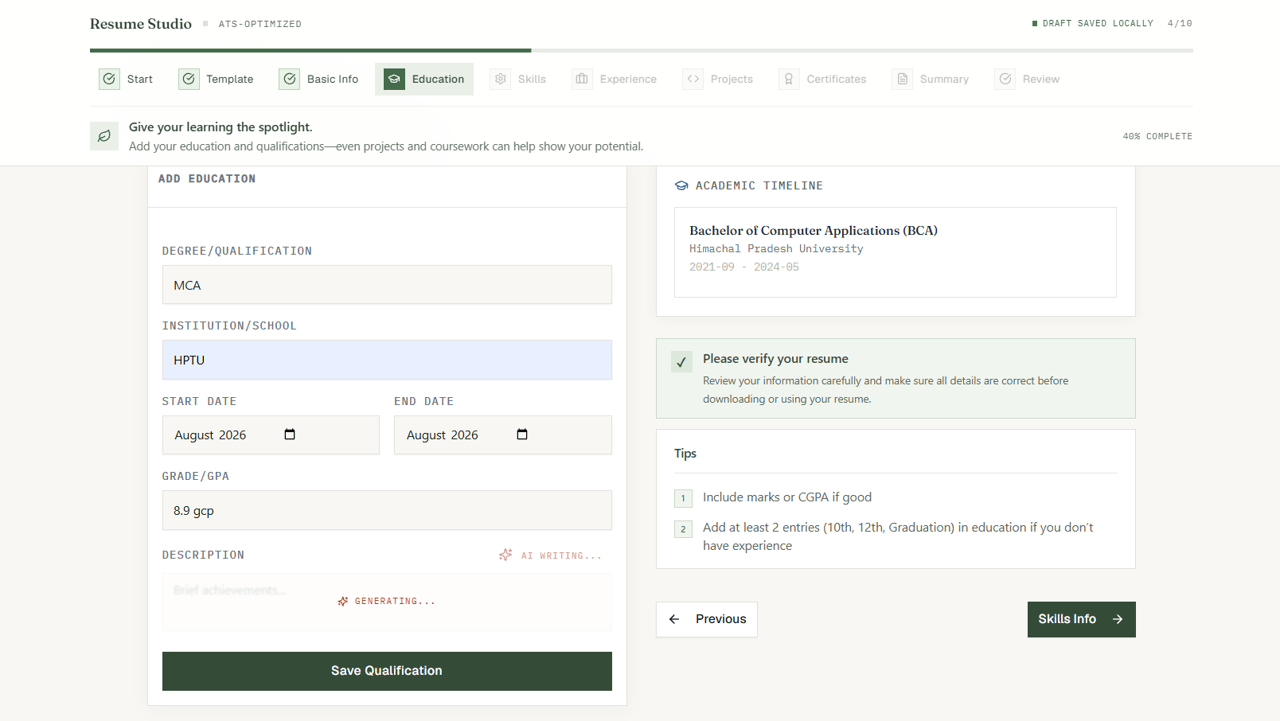Click the Certificates badge icon

tap(789, 79)
